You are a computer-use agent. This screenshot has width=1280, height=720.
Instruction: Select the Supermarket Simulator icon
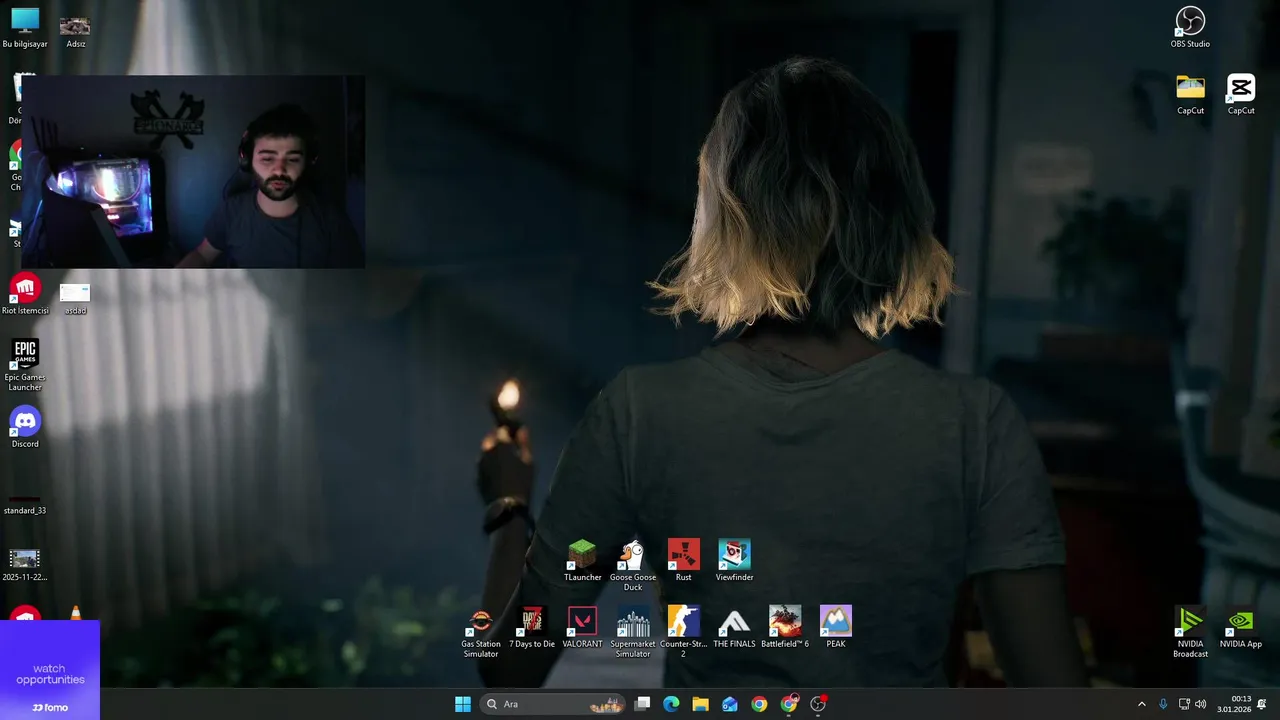pos(633,632)
